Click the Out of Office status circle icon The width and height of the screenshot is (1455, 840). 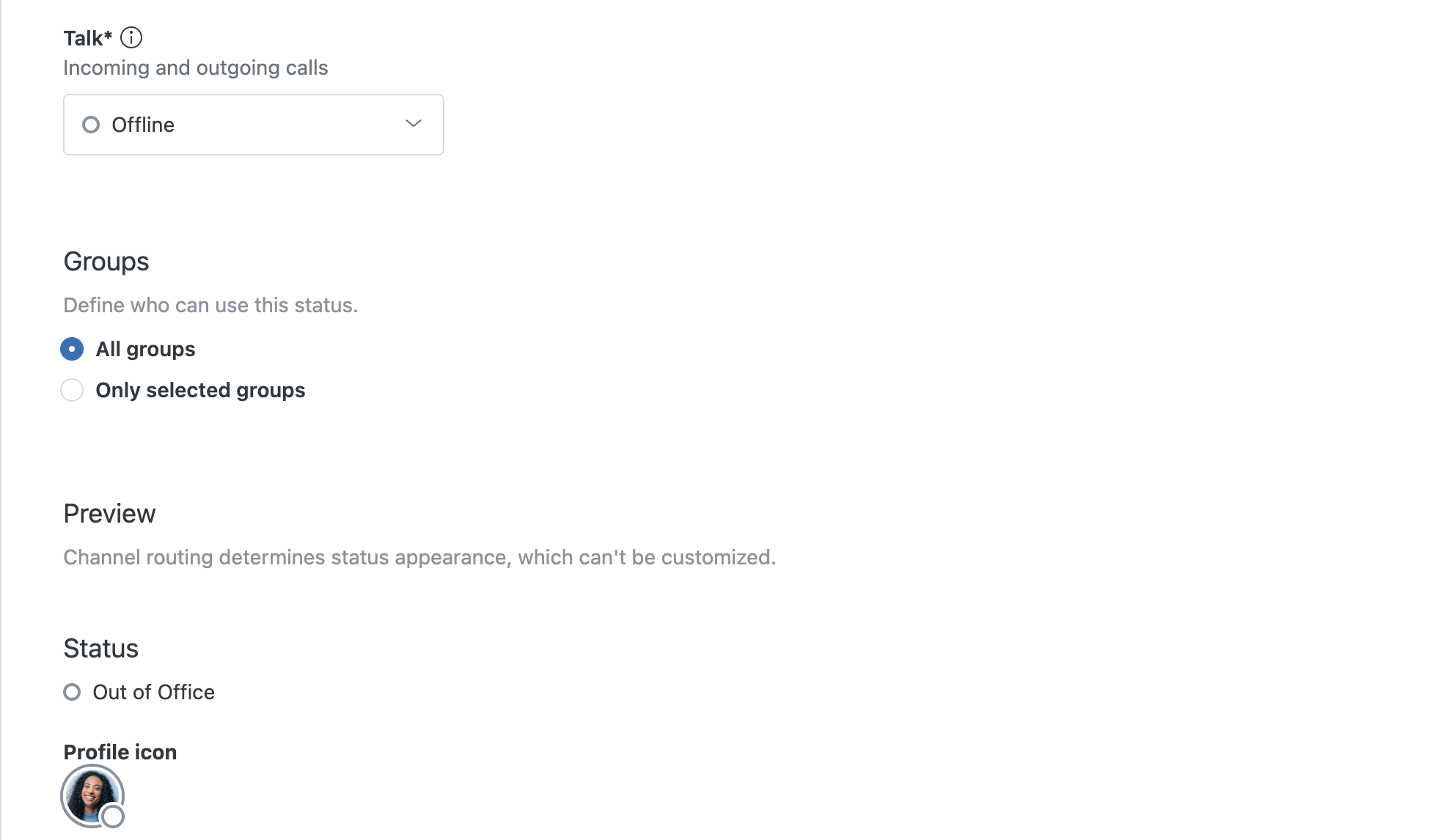click(72, 692)
